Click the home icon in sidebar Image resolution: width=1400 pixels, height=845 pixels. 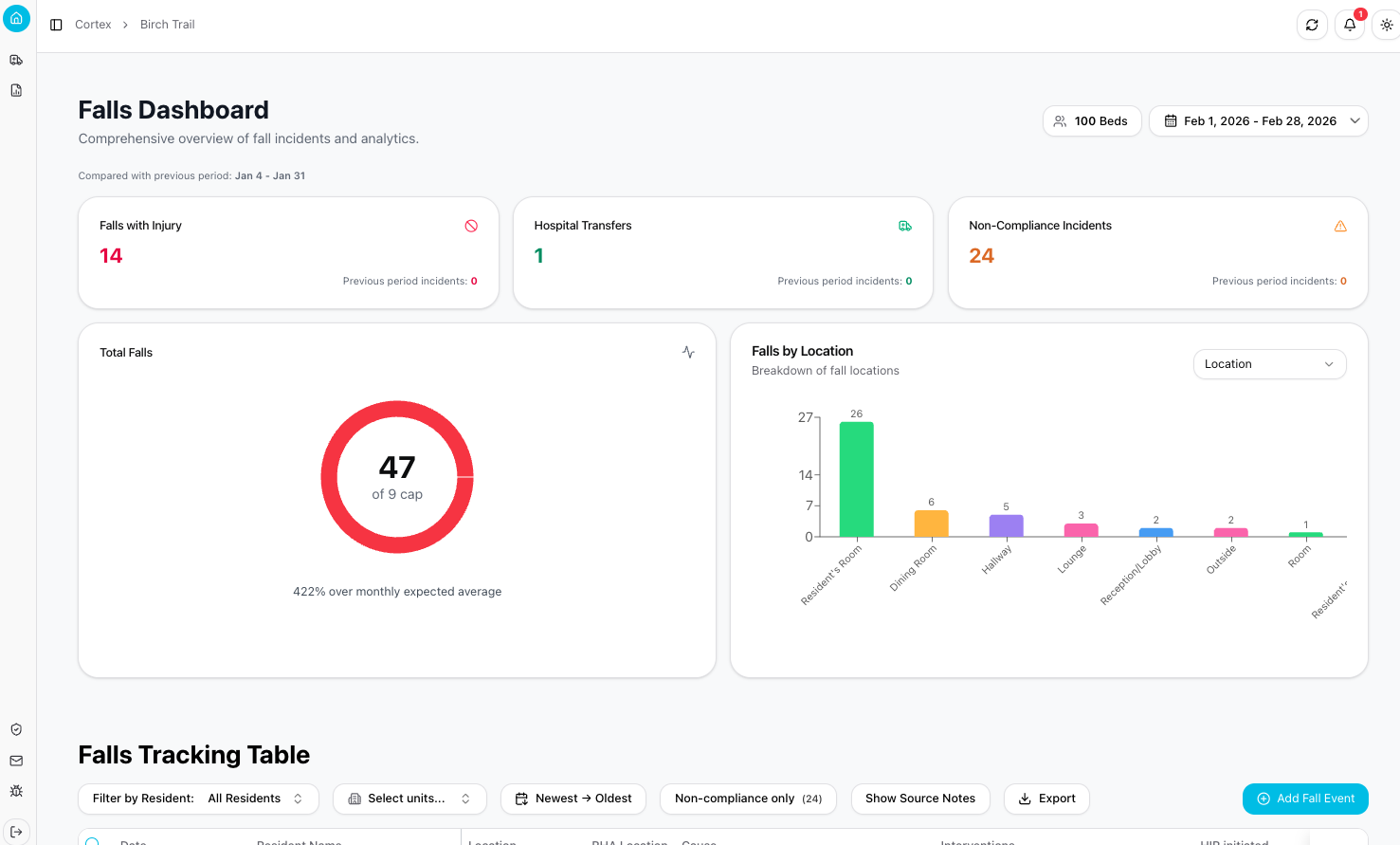click(16, 18)
